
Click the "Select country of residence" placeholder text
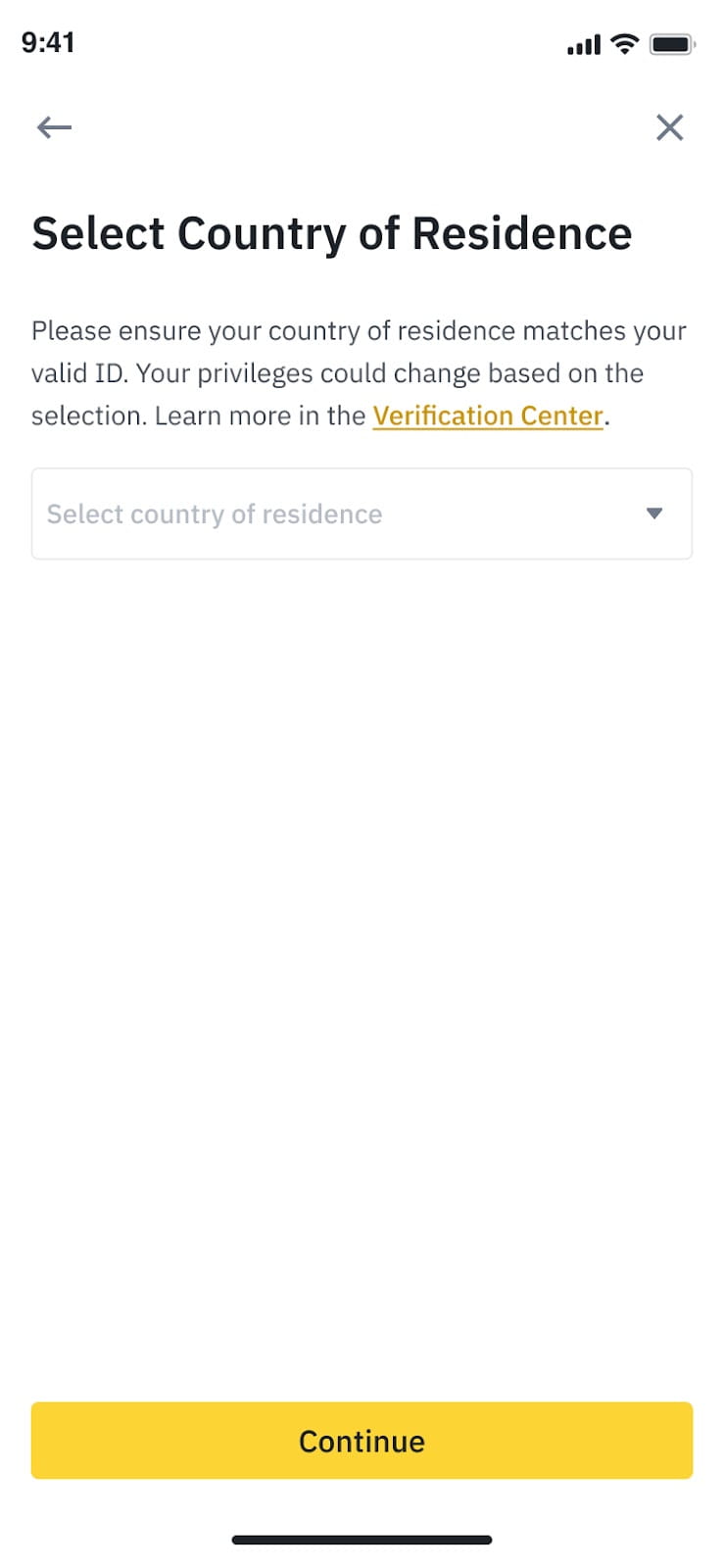[x=215, y=514]
